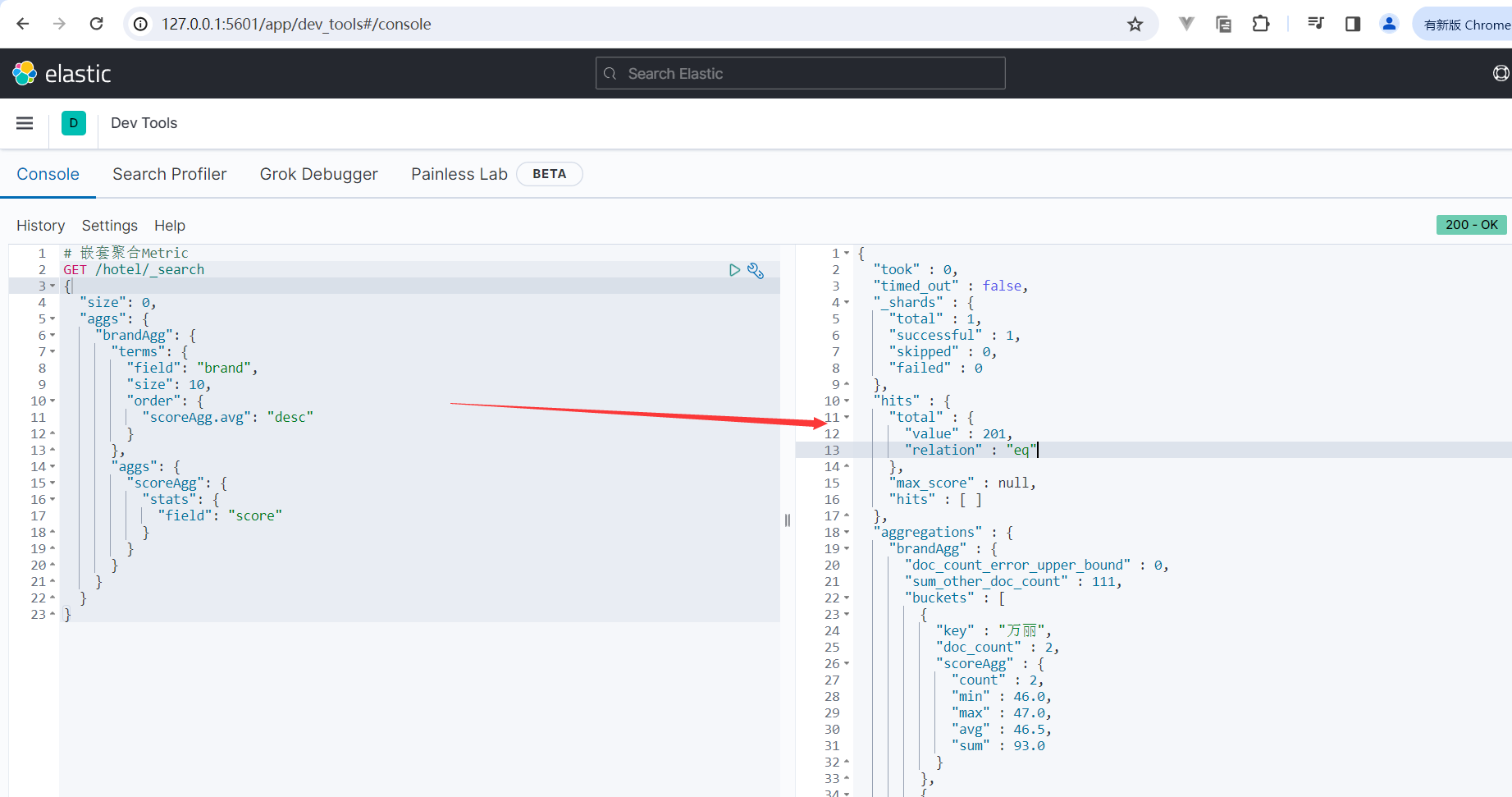Go forward in browser history
The height and width of the screenshot is (797, 1512).
coord(59,24)
